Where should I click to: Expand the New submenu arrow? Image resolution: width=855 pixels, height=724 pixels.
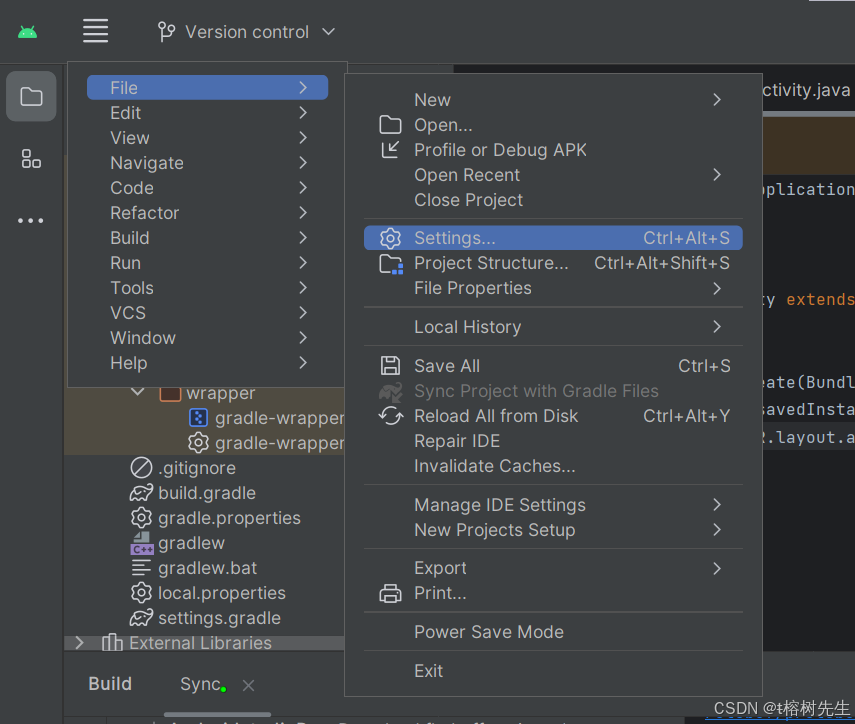(x=717, y=100)
